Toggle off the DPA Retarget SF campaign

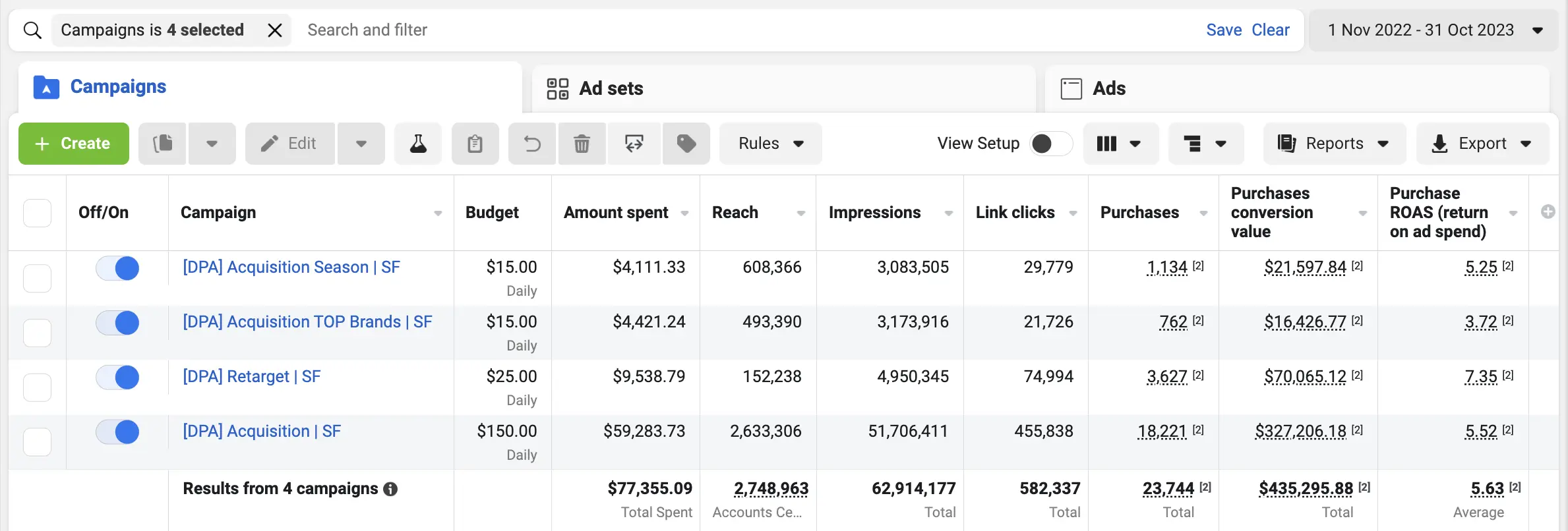[x=118, y=377]
